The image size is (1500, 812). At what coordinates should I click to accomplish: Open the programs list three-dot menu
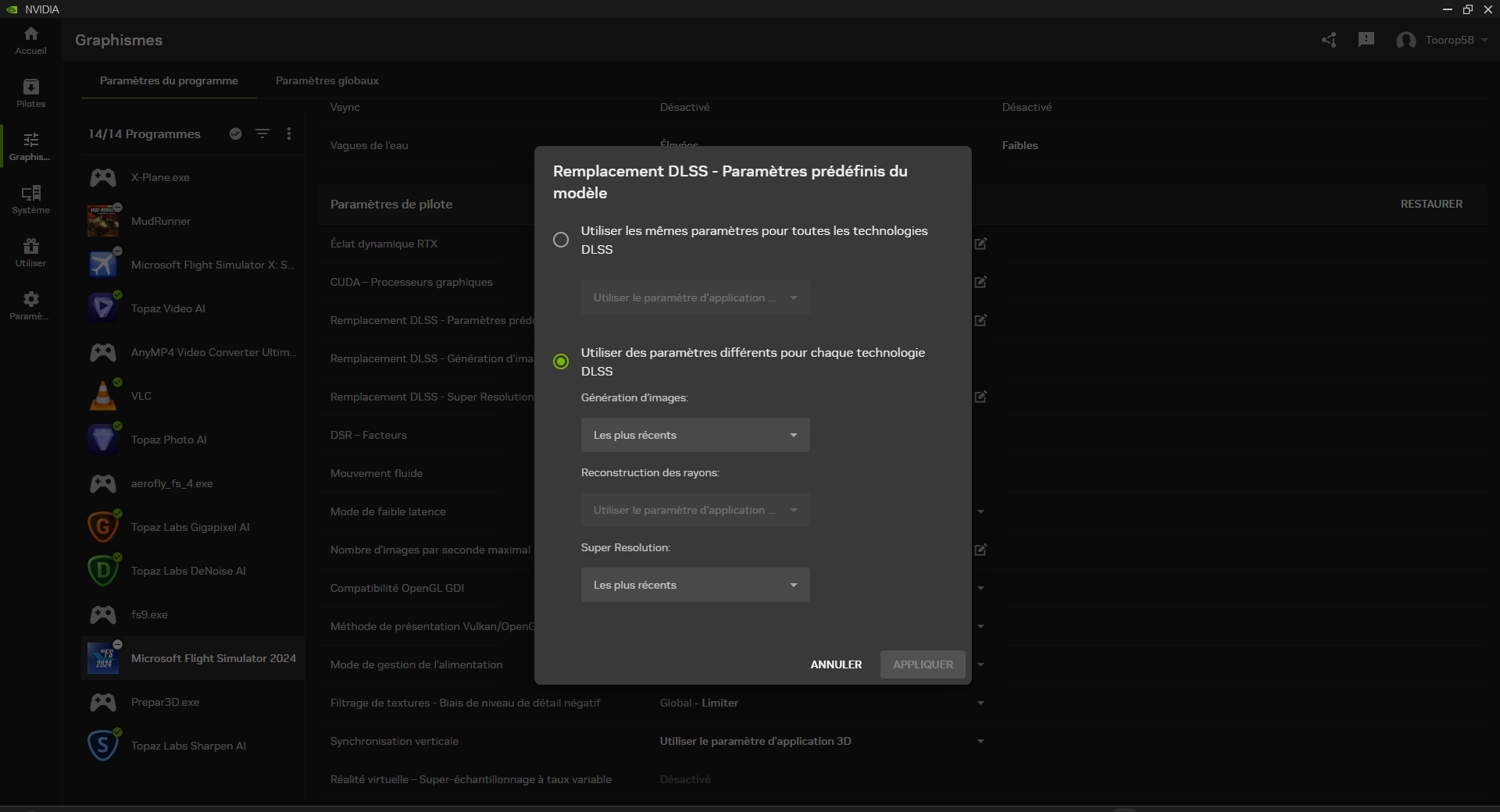click(x=289, y=134)
